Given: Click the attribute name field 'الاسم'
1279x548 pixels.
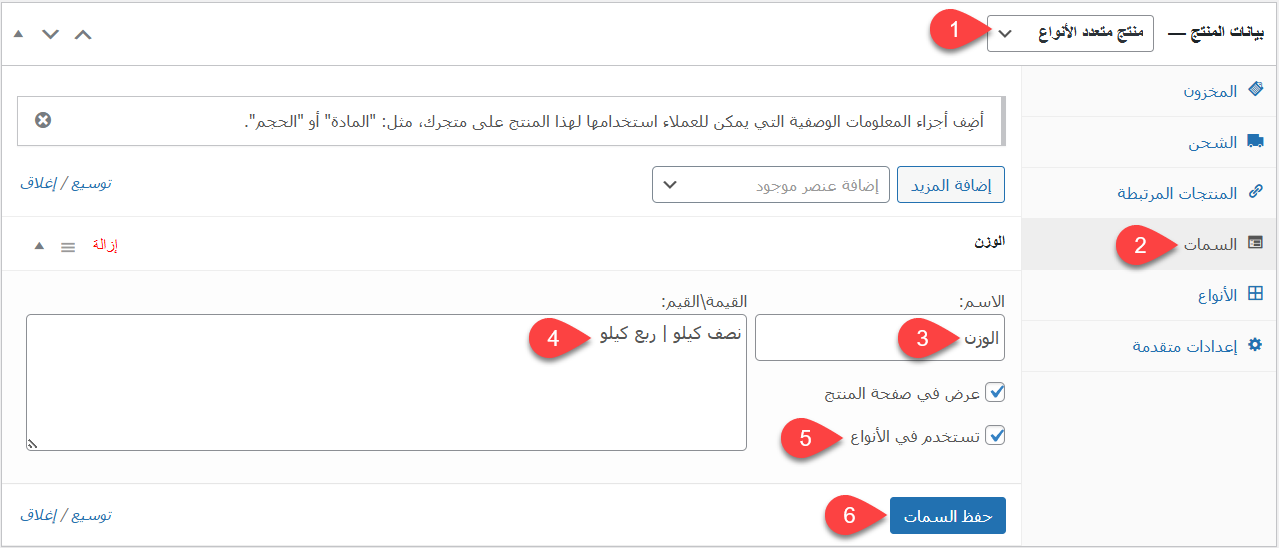Looking at the screenshot, I should pos(879,338).
